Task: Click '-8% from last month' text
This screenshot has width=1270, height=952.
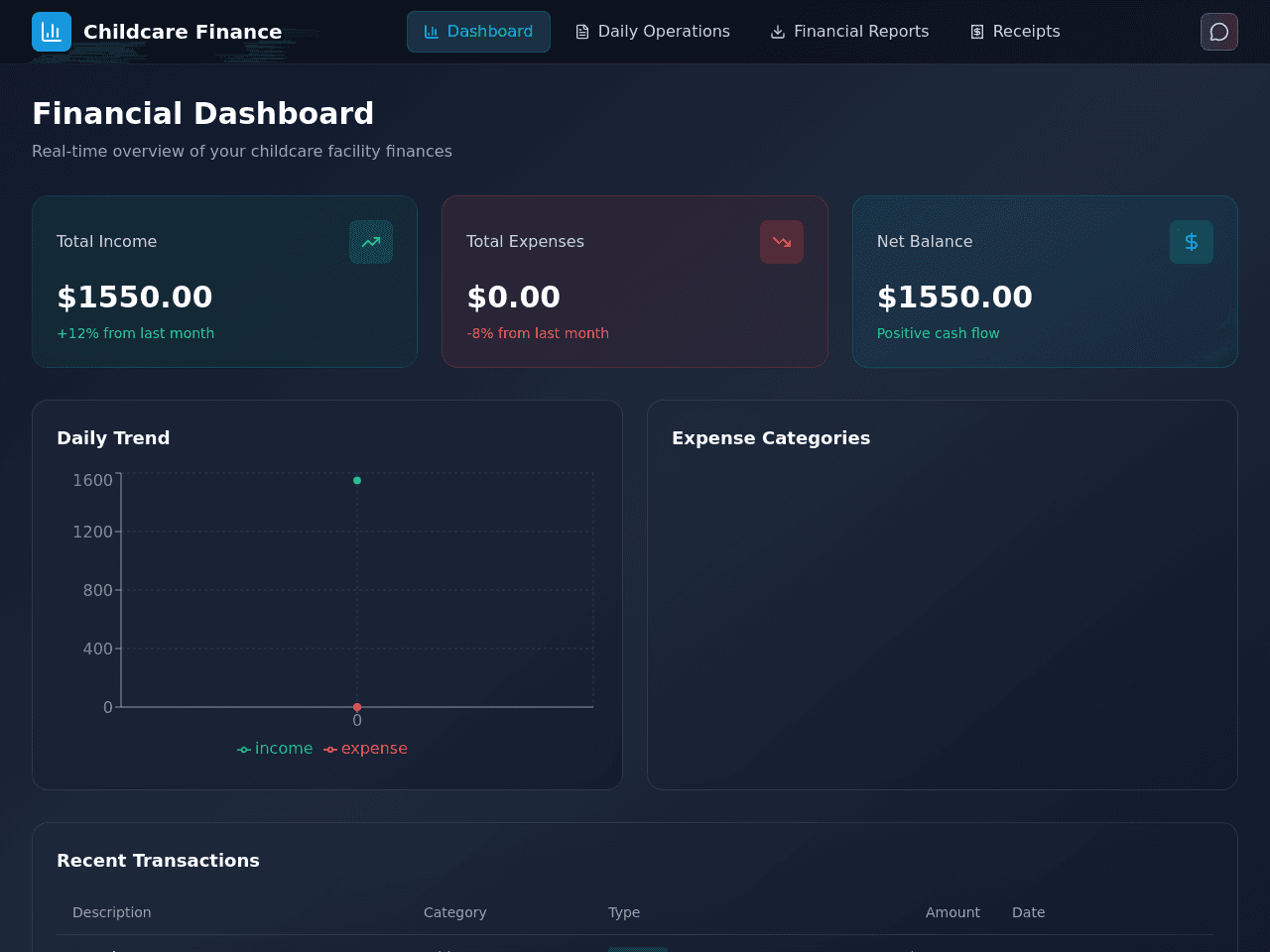Action: click(538, 333)
